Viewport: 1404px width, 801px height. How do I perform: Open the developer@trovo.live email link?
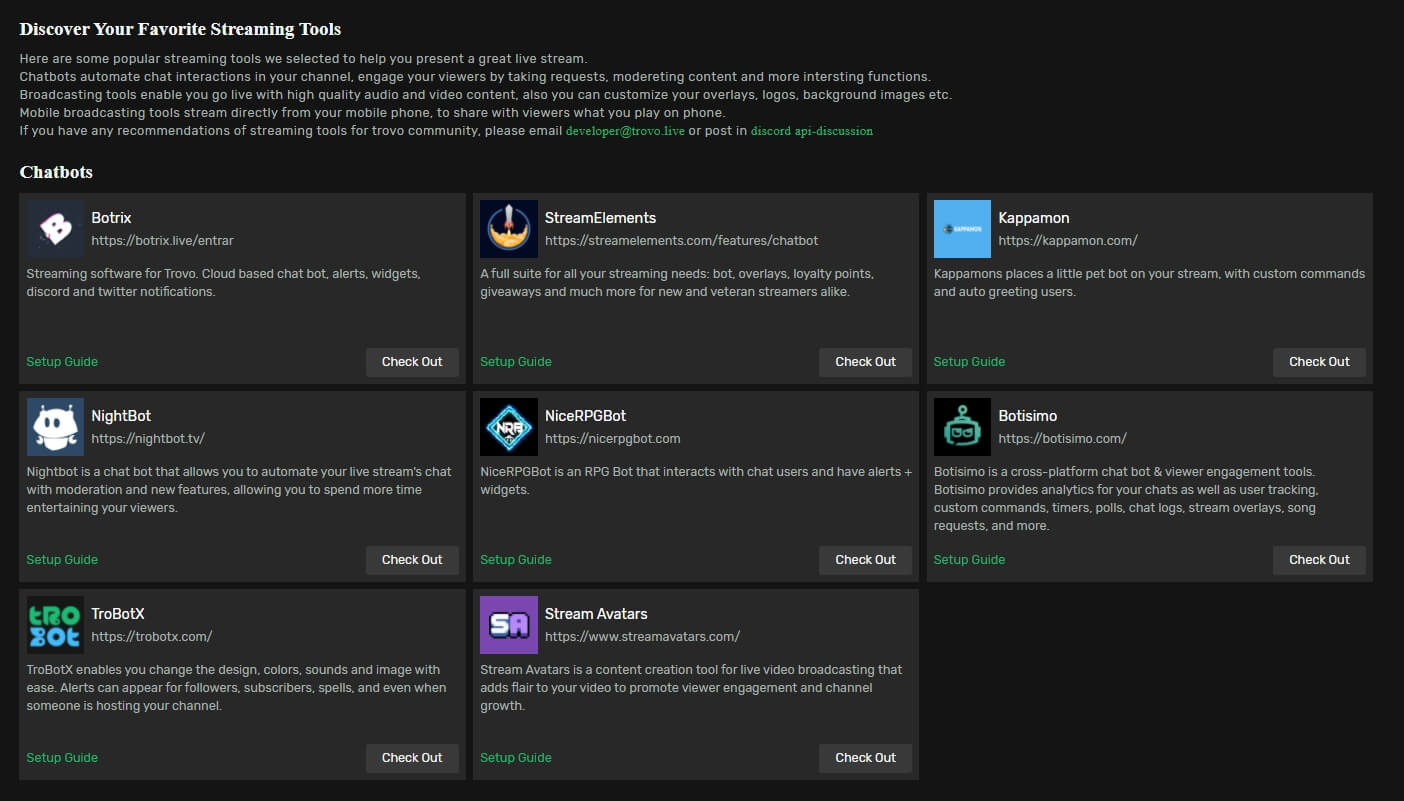click(625, 130)
